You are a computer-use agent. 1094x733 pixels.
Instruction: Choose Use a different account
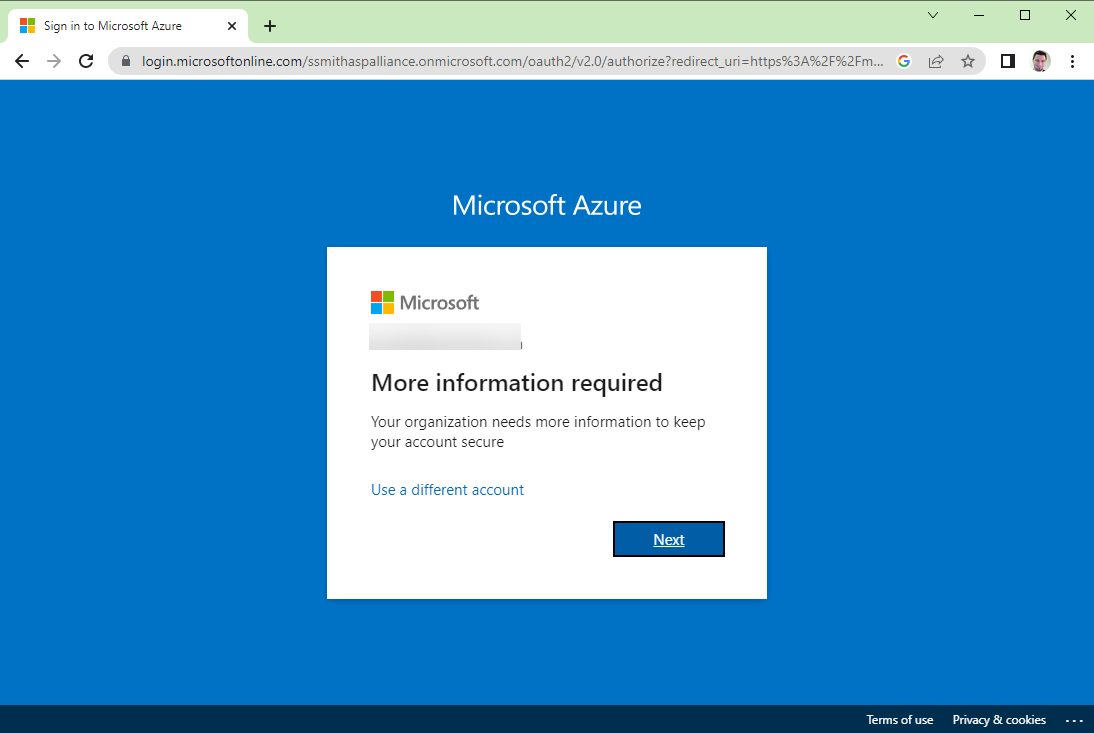coord(447,490)
